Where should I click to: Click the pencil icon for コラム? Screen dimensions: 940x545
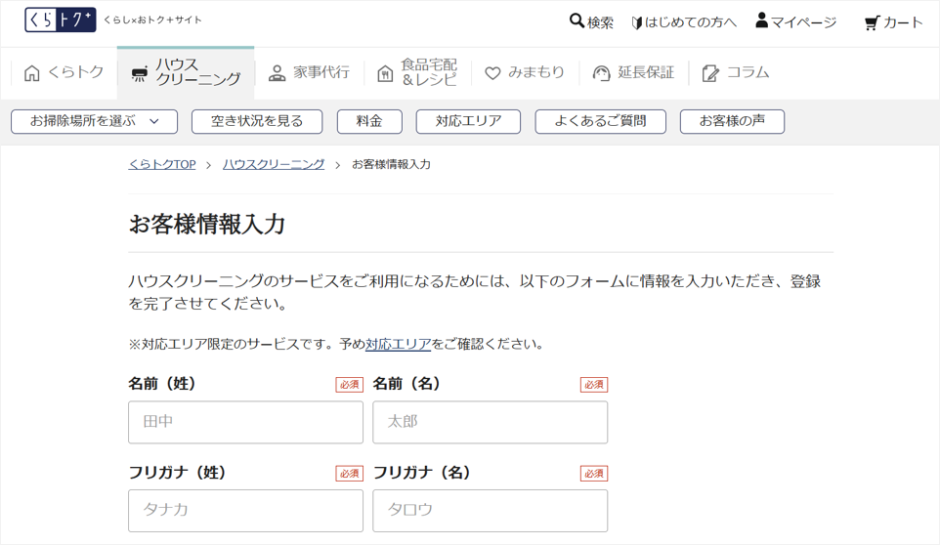tap(710, 73)
